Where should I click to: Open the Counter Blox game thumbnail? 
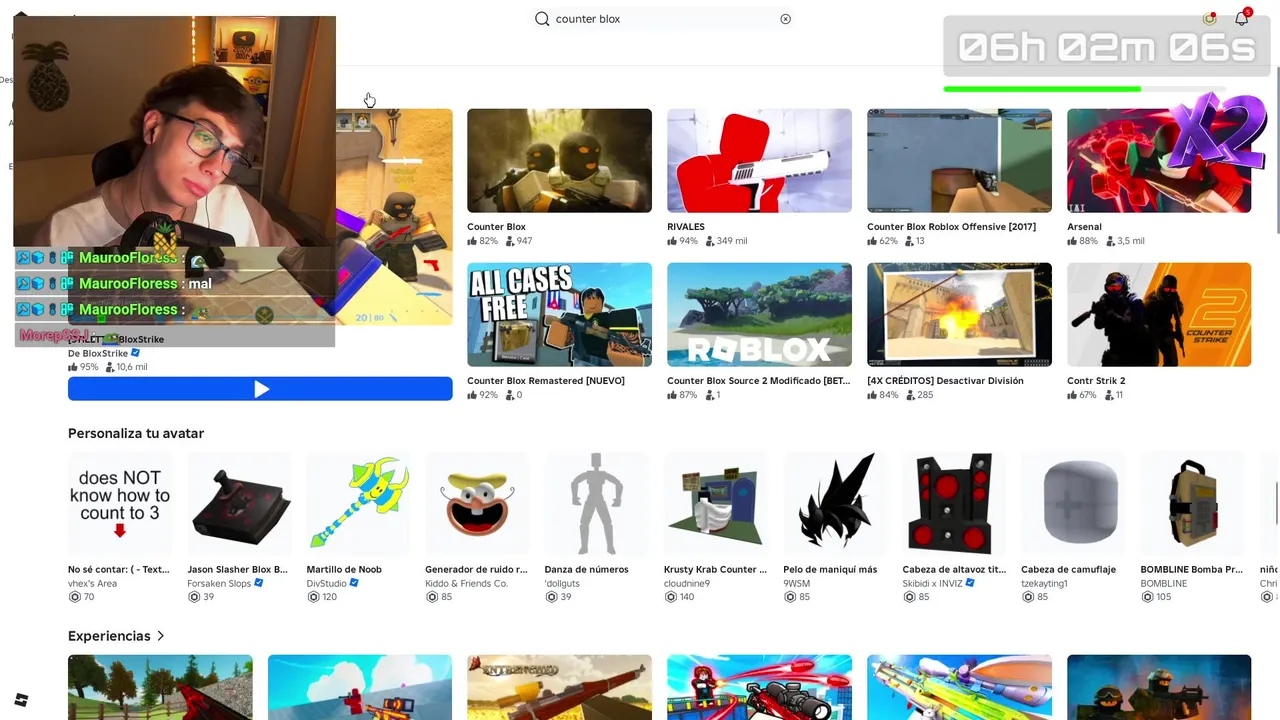pyautogui.click(x=559, y=160)
